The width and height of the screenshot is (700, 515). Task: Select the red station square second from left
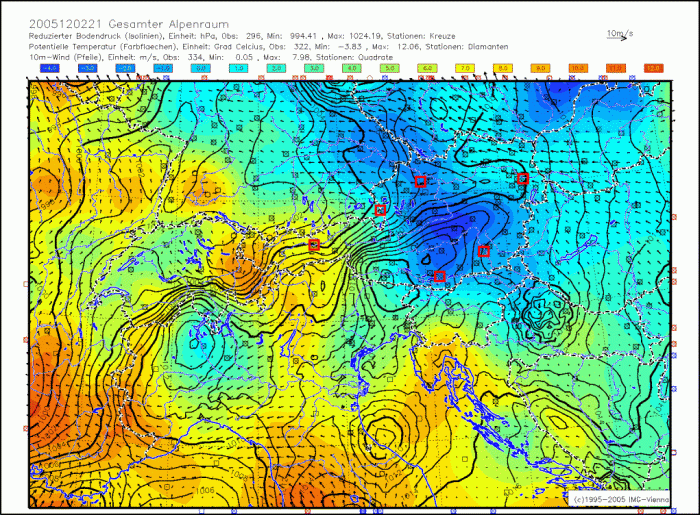coord(380,210)
